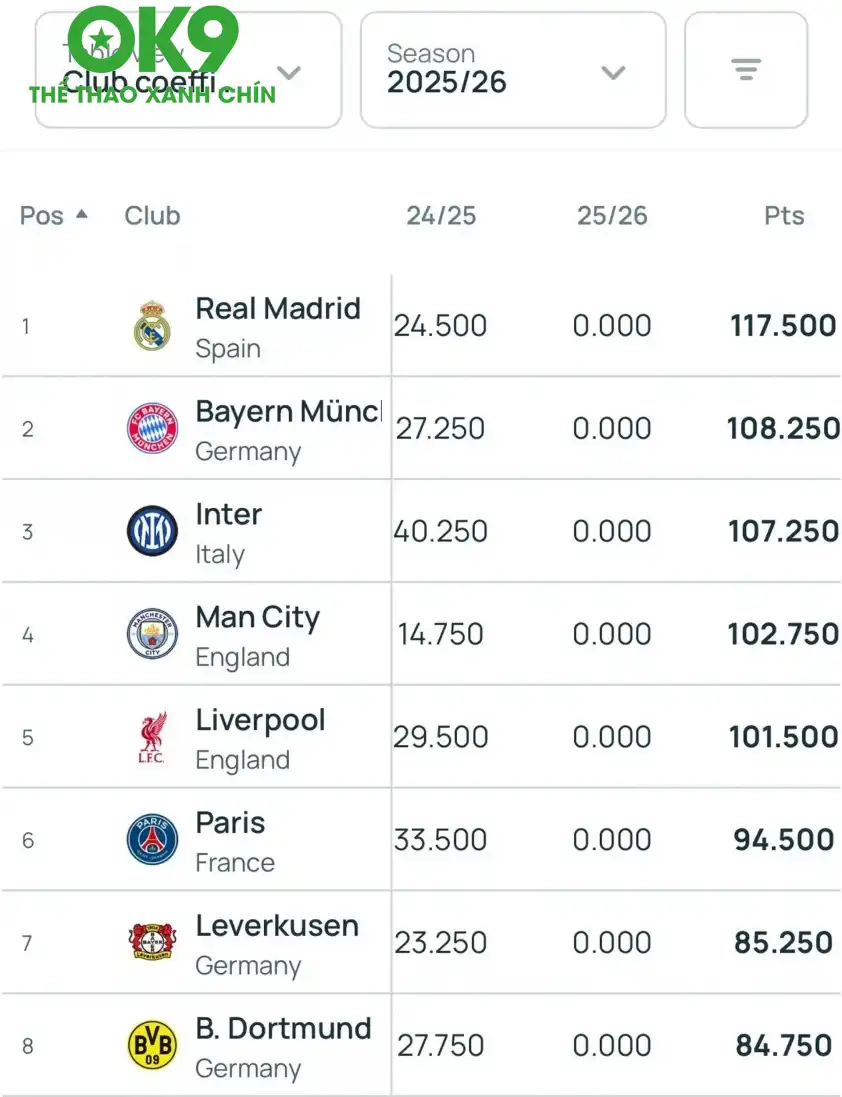Sort by the 24/25 column header
The image size is (842, 1097).
coord(443,215)
